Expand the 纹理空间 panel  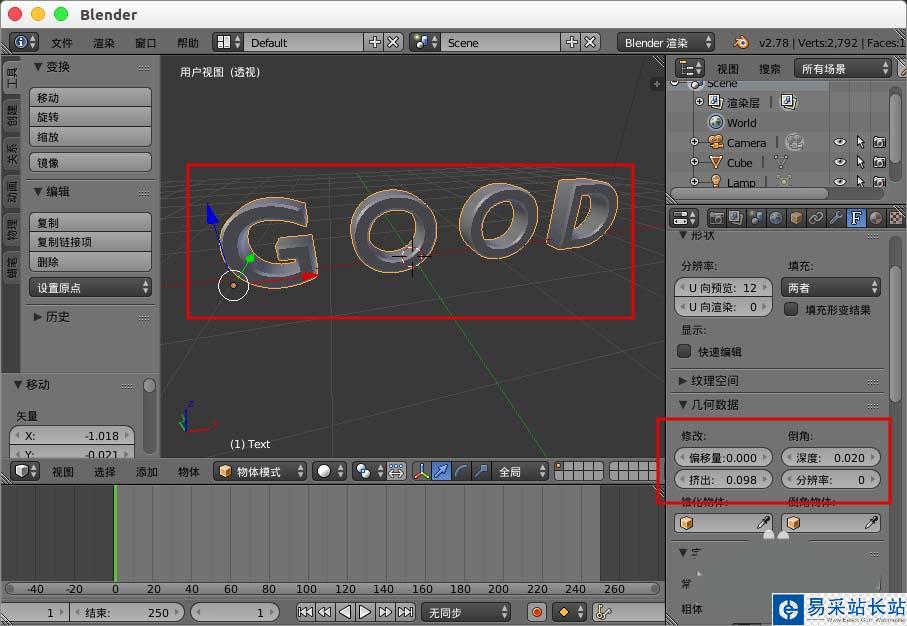(714, 380)
